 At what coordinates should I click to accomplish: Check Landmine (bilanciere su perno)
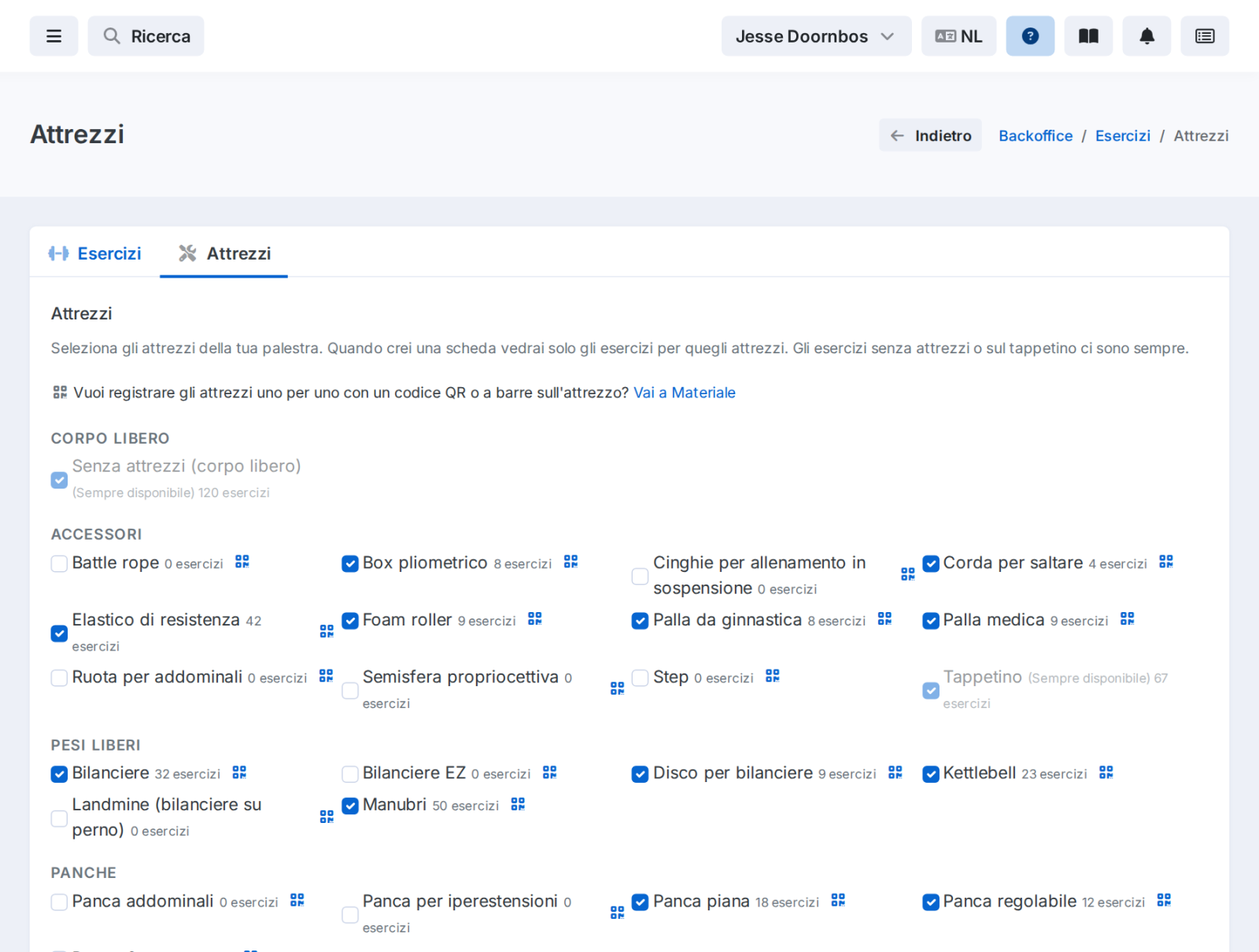[x=59, y=818]
